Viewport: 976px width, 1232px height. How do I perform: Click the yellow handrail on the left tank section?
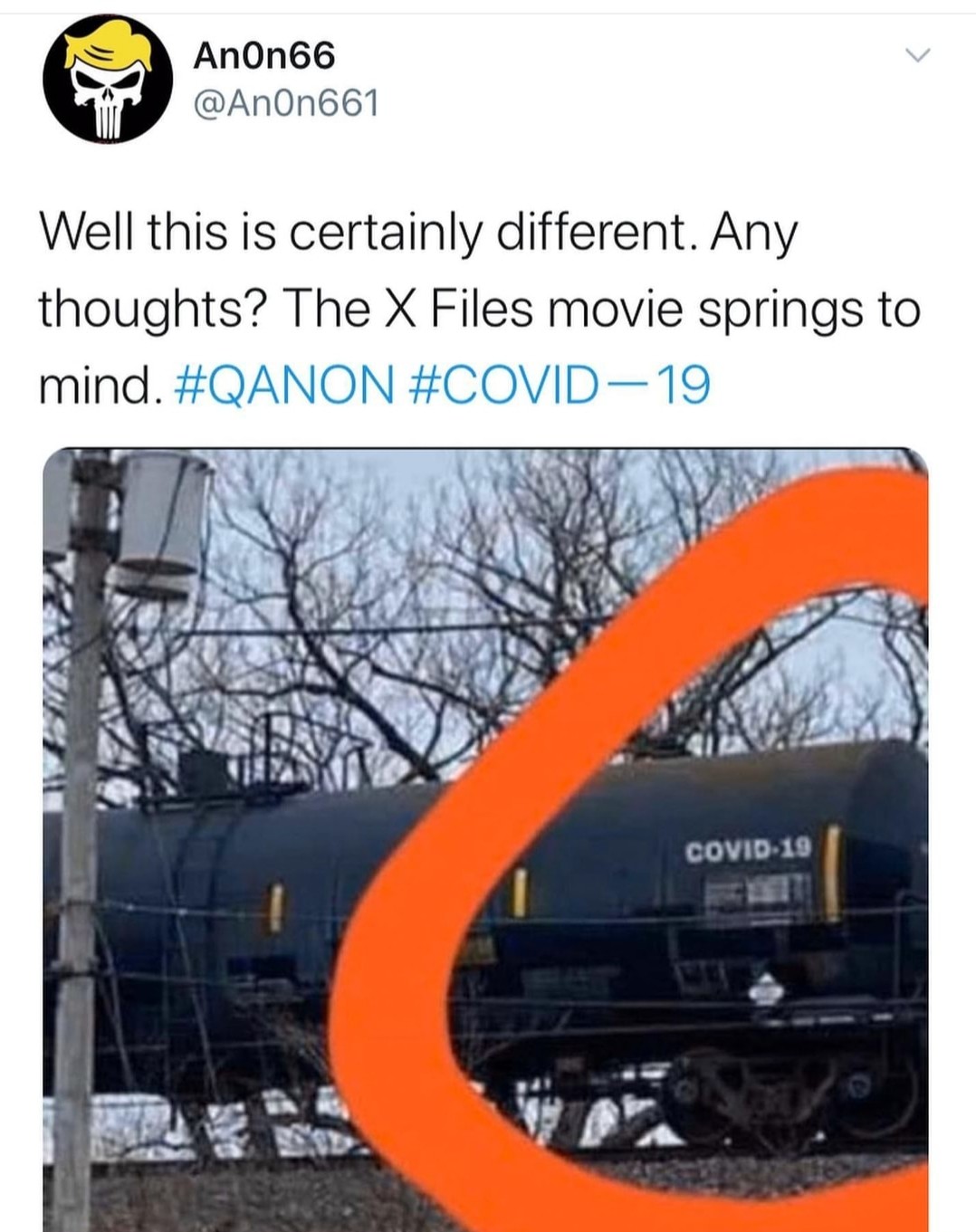pos(275,908)
